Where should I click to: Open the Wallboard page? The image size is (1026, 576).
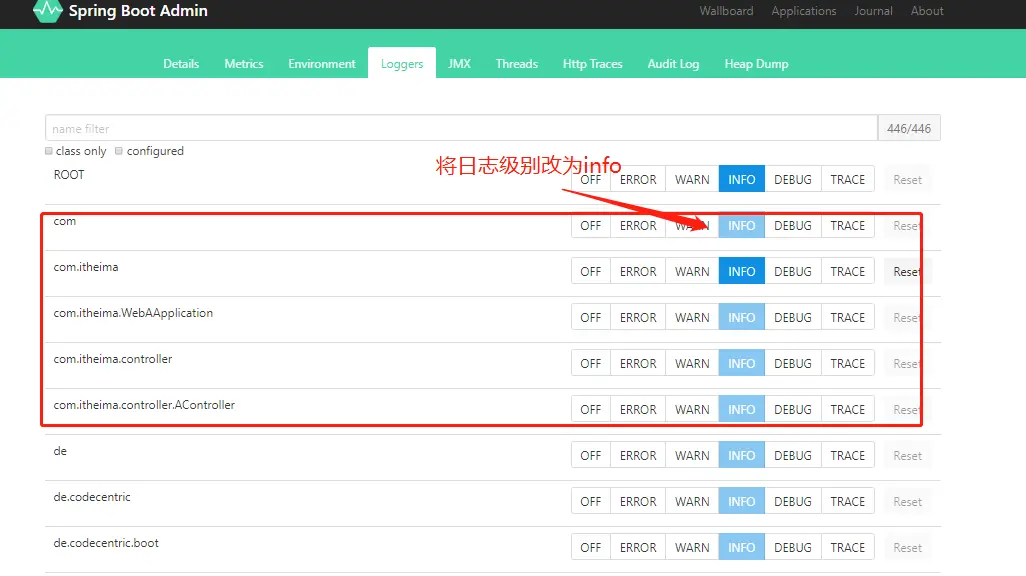pyautogui.click(x=726, y=11)
